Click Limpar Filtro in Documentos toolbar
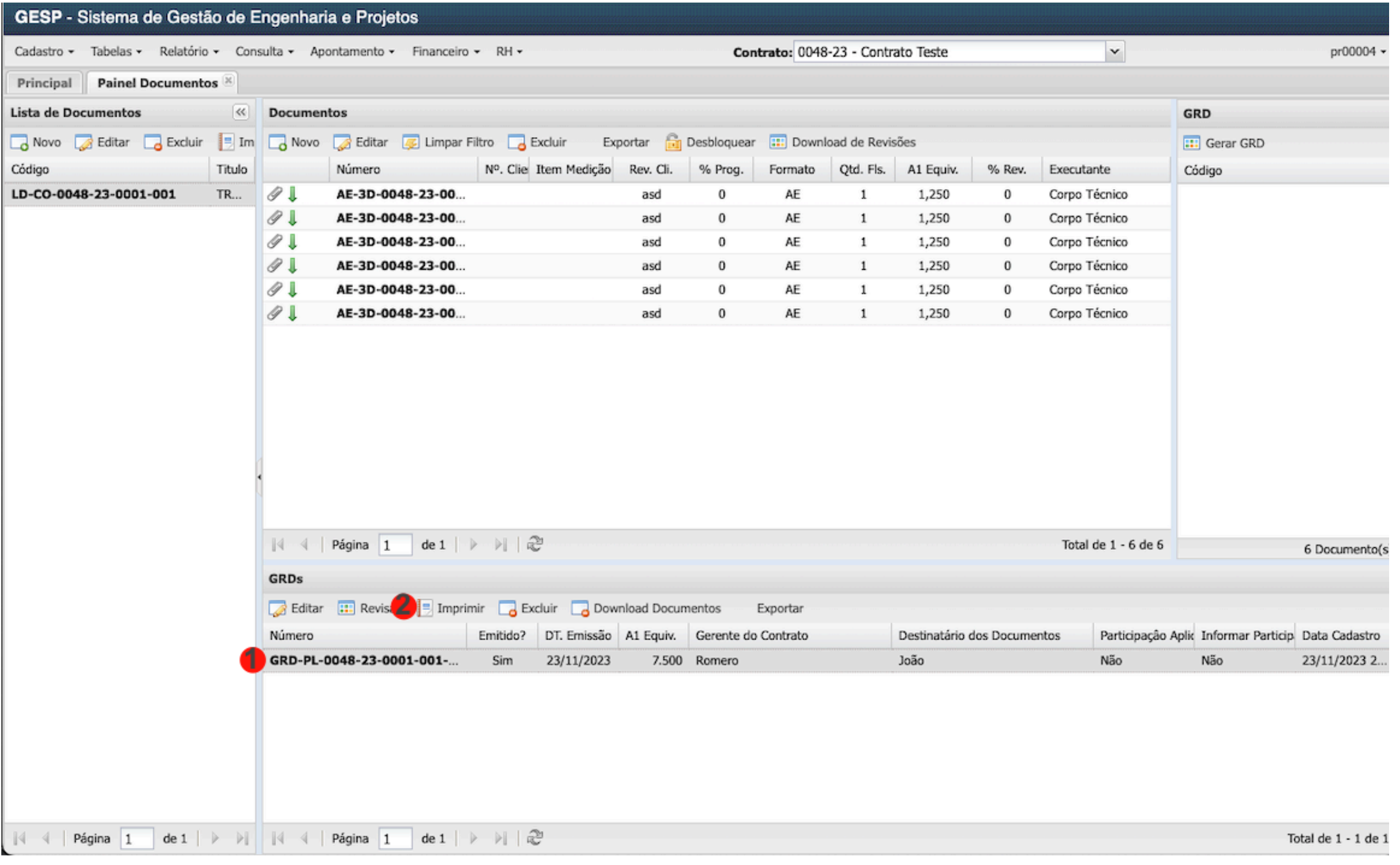 (448, 142)
